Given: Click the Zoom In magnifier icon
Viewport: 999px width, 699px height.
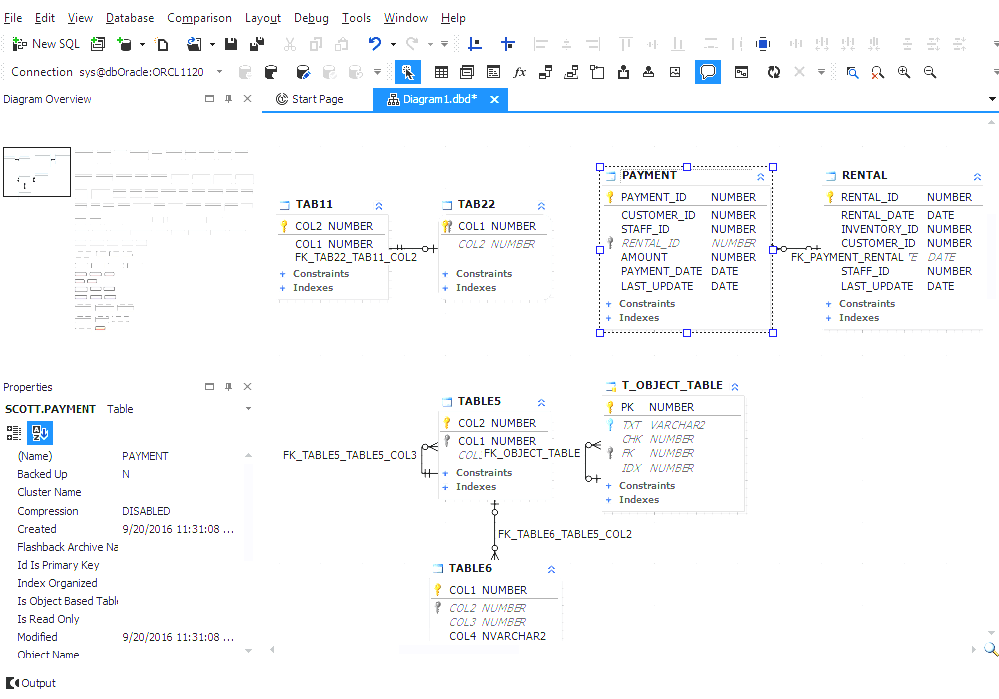Looking at the screenshot, I should [904, 72].
